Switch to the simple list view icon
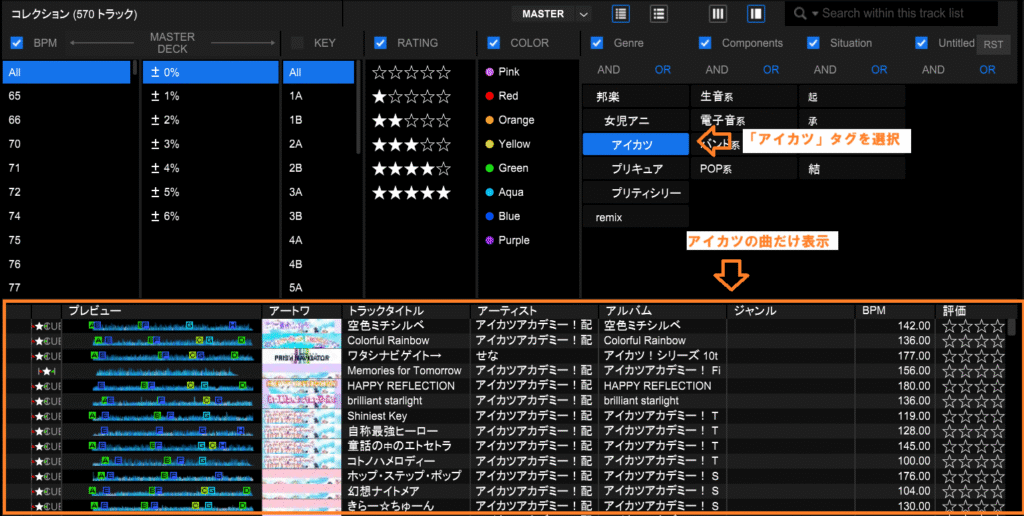This screenshot has height=516, width=1024. (x=659, y=14)
